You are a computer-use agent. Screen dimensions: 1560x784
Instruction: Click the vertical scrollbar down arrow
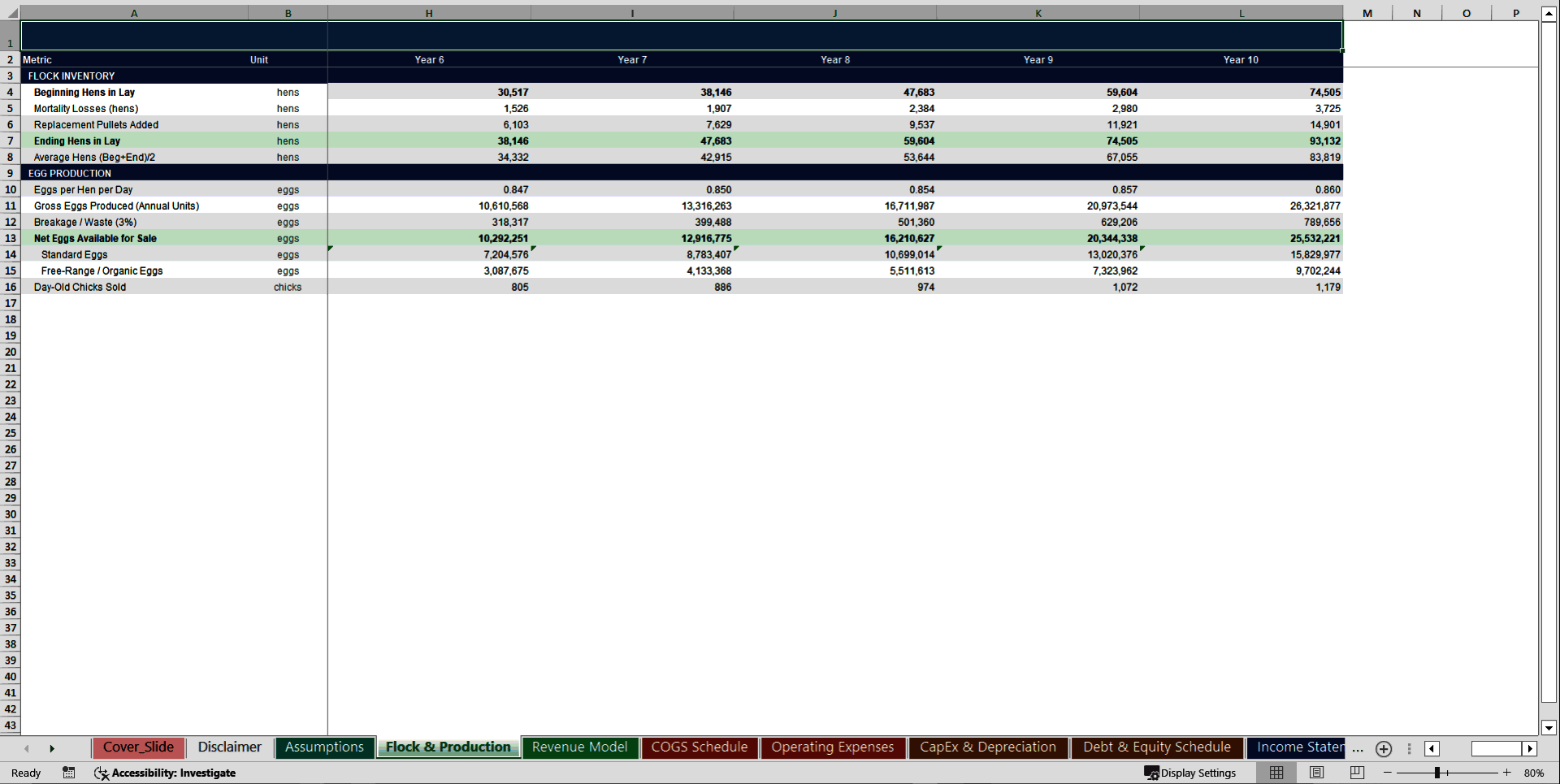coord(1550,728)
